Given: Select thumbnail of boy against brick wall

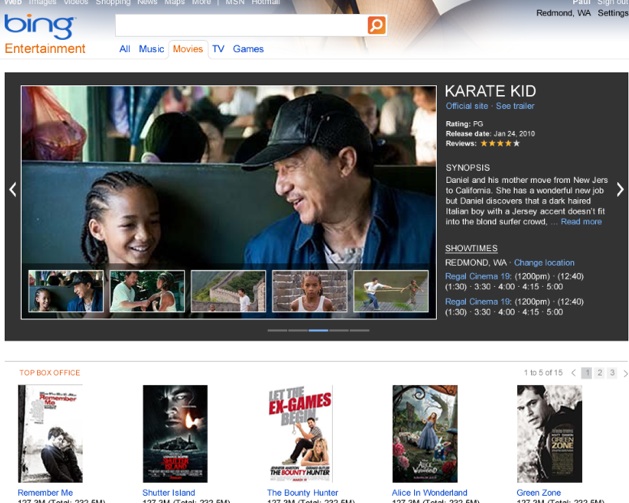Looking at the screenshot, I should (x=309, y=291).
